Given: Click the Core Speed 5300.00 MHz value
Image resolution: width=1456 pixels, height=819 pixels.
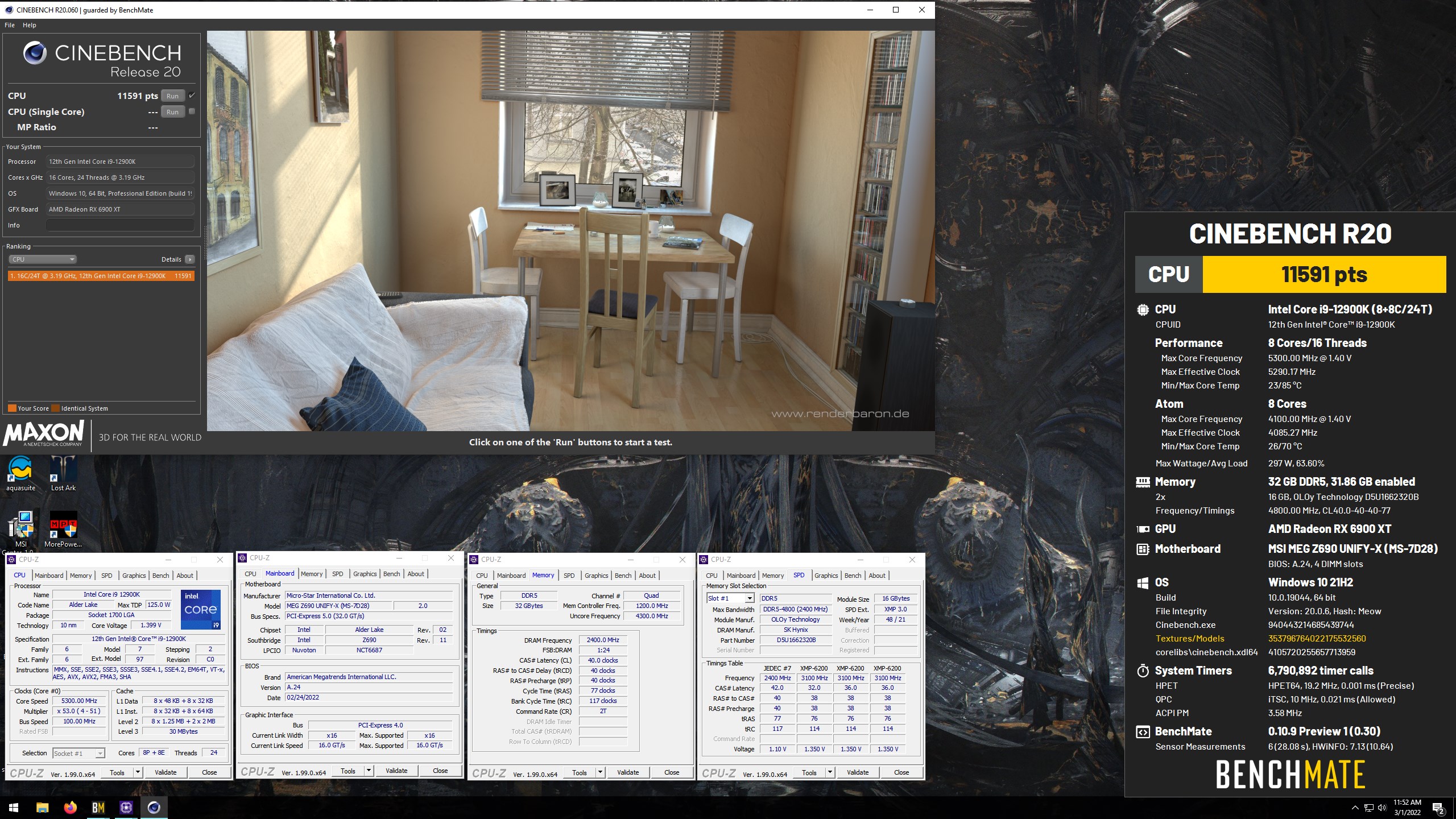Looking at the screenshot, I should (79, 701).
